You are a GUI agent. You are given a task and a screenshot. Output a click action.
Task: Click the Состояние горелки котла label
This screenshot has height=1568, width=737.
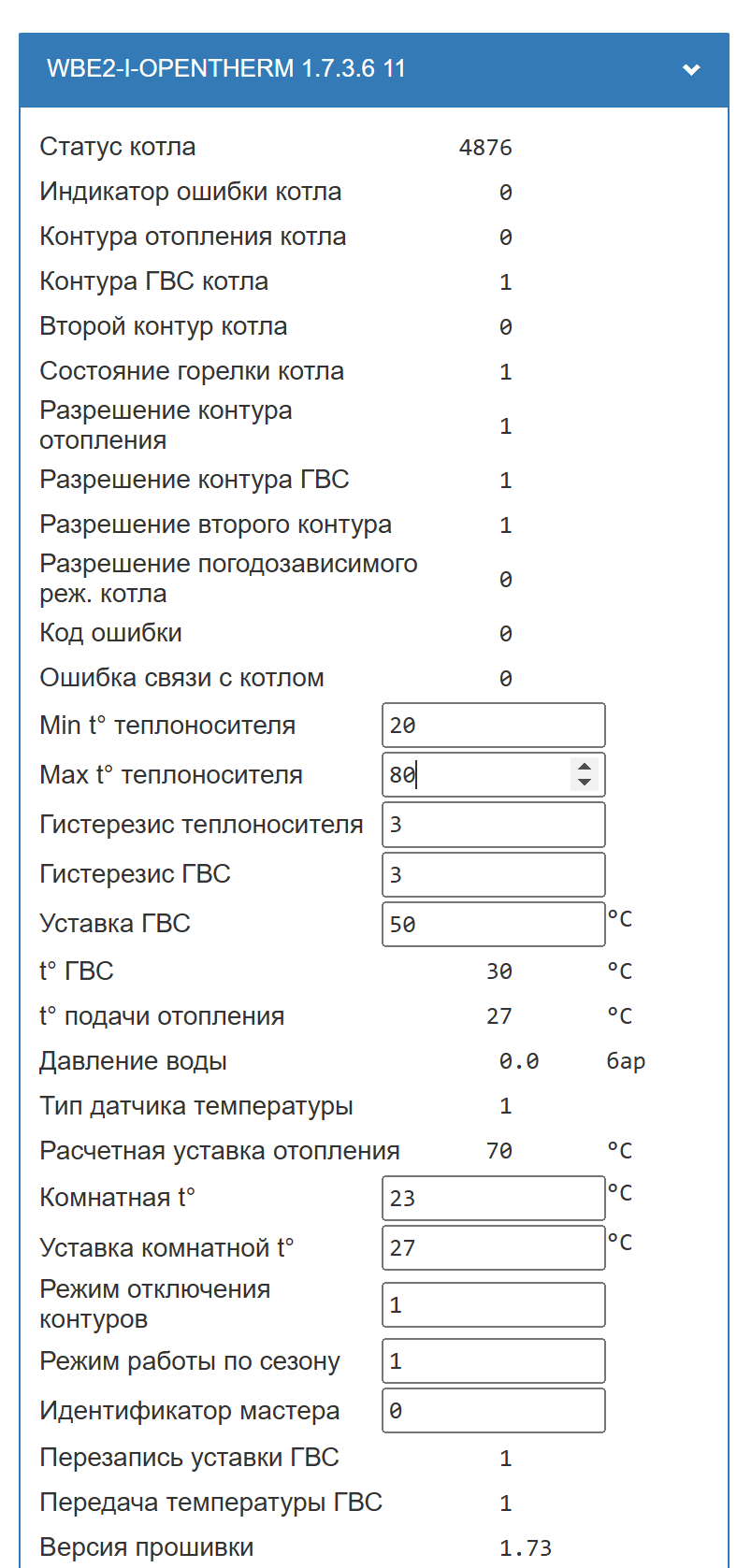click(192, 371)
